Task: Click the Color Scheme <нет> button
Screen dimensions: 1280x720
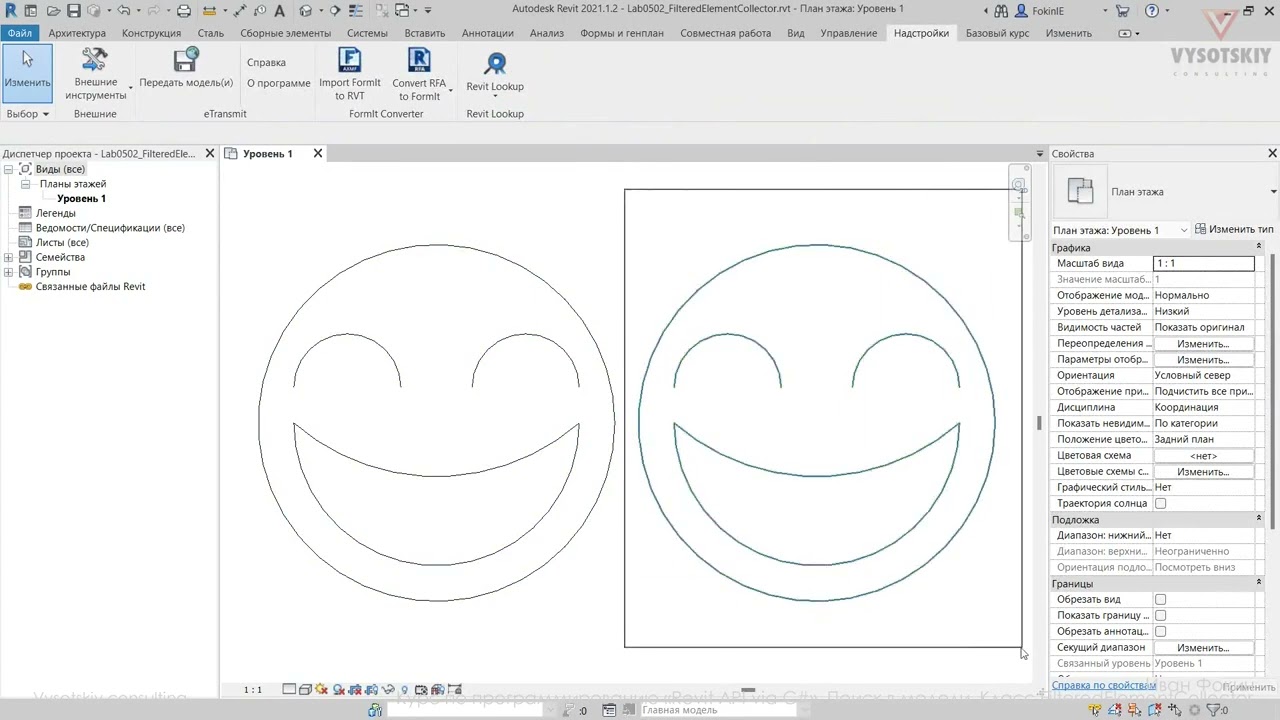Action: point(1203,455)
